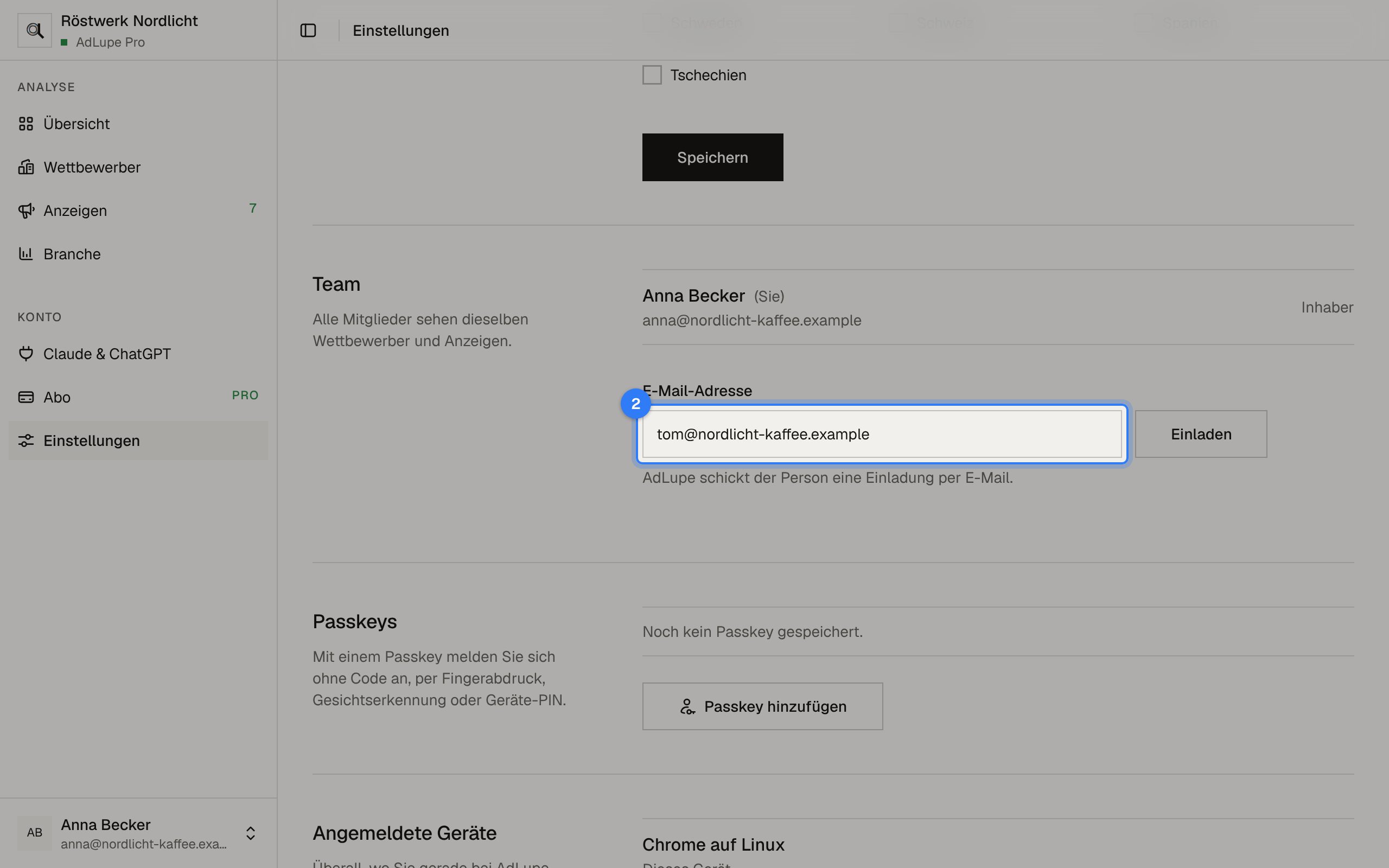Click the Speichern button
The image size is (1389, 868).
712,157
